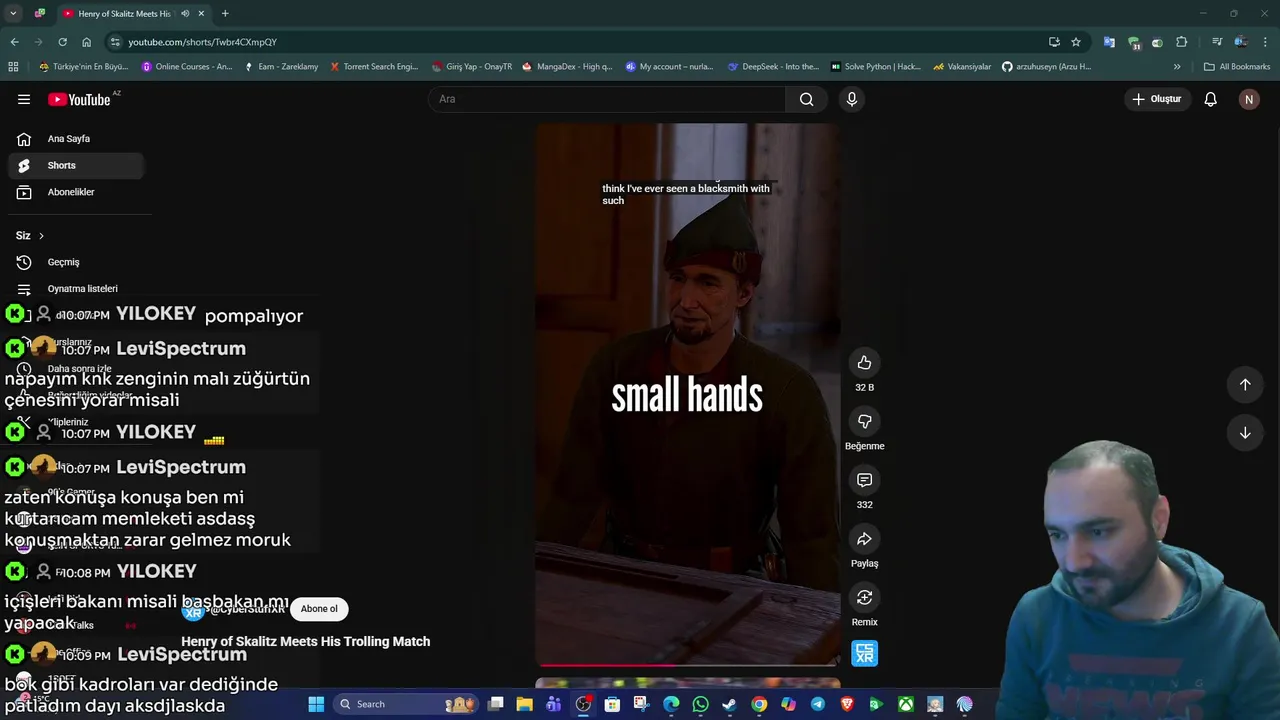Remix this short

coord(865,597)
